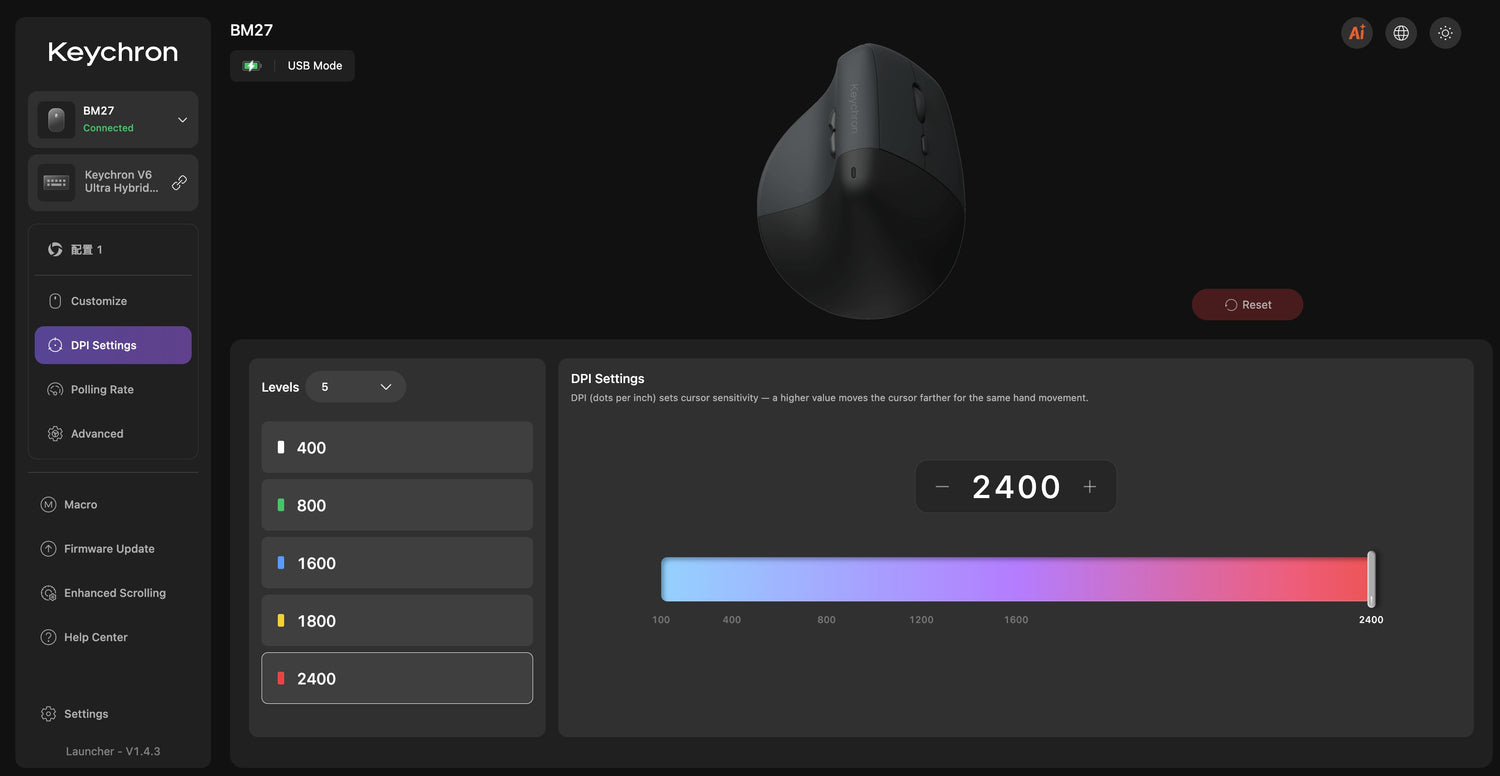Click the upload arrow icon beside Firmware Update
The image size is (1500, 776).
coord(48,549)
